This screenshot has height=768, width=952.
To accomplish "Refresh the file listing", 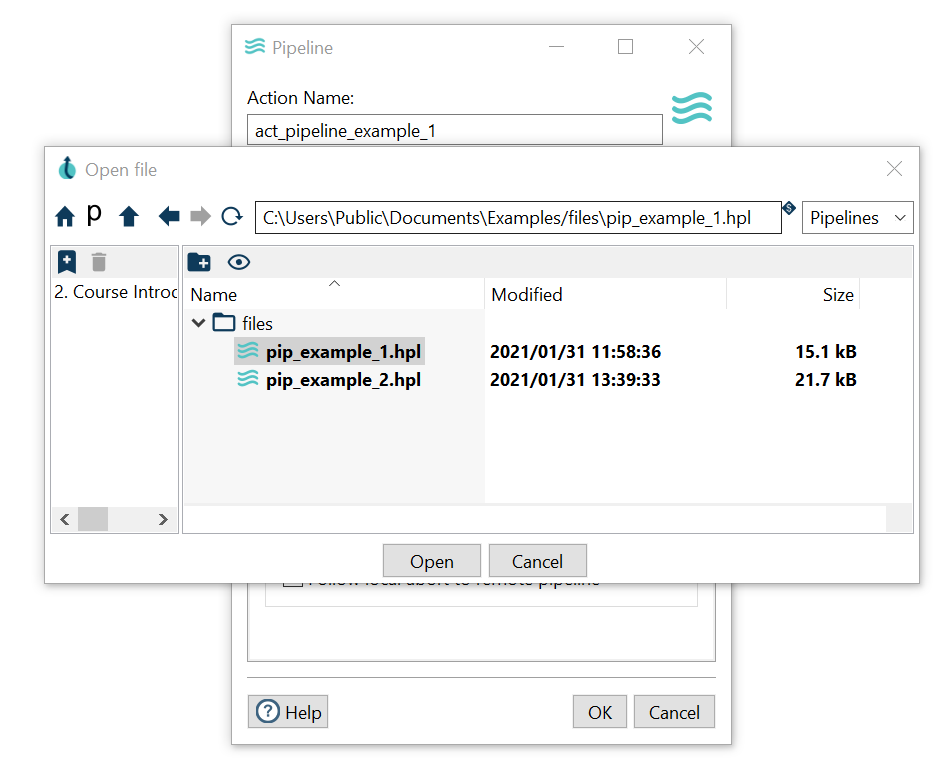I will click(x=232, y=216).
